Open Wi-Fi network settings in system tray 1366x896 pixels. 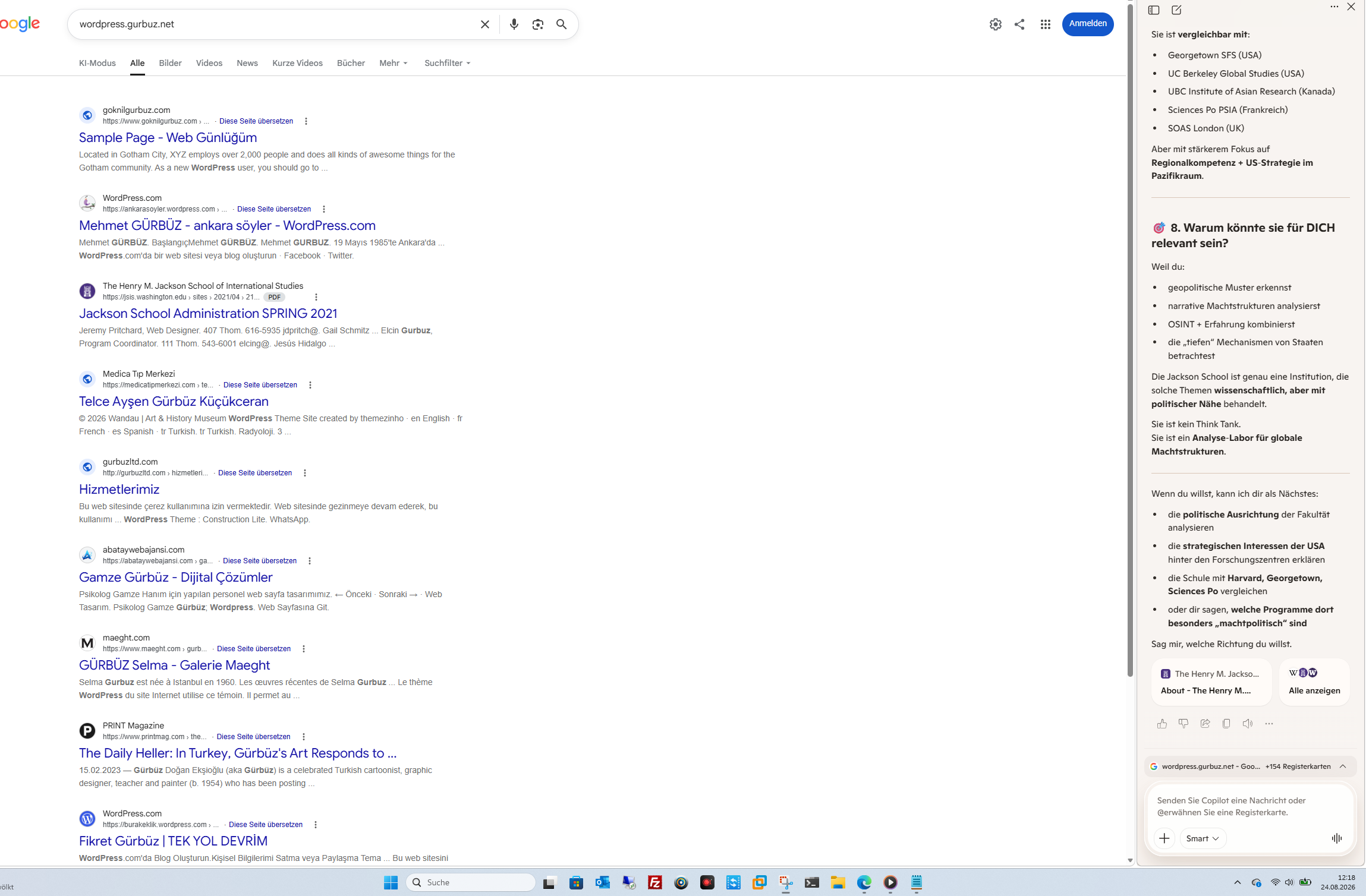pos(1275,882)
